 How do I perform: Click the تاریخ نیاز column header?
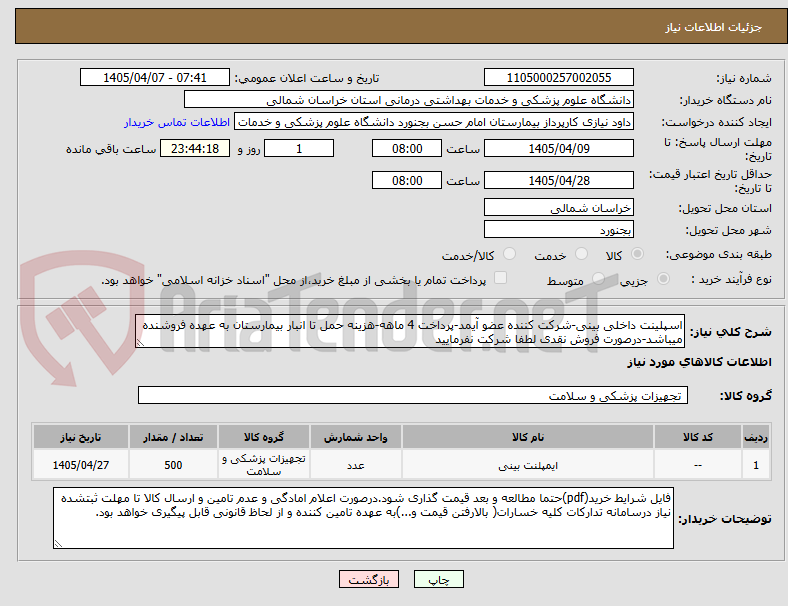pyautogui.click(x=81, y=437)
